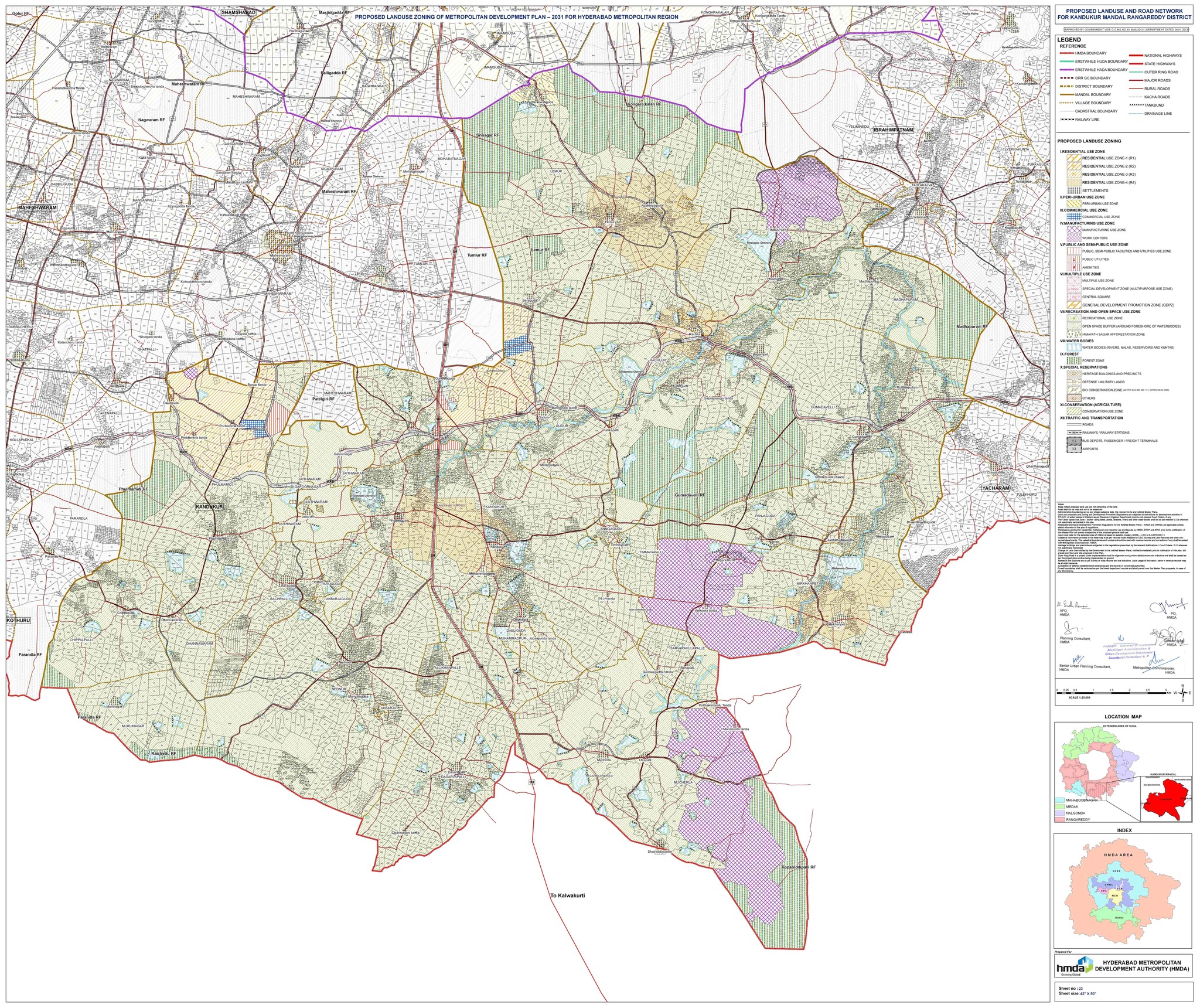The width and height of the screenshot is (1200, 1008).
Task: Select the Settlements legend swatch
Action: click(x=1073, y=190)
